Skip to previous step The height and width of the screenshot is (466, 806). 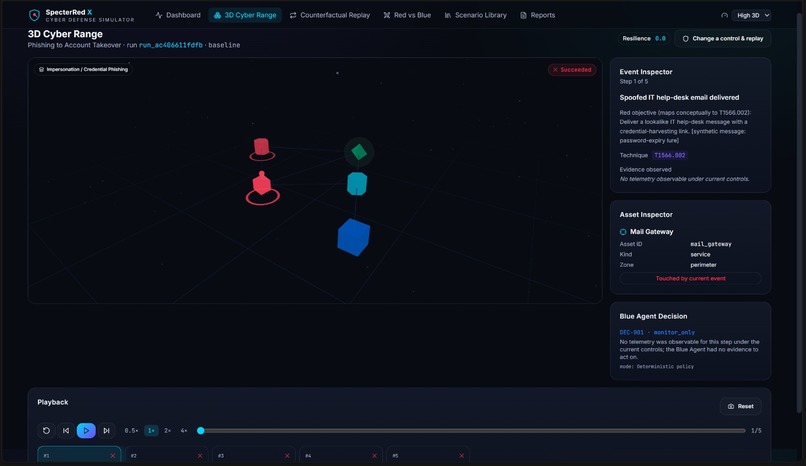coord(66,431)
